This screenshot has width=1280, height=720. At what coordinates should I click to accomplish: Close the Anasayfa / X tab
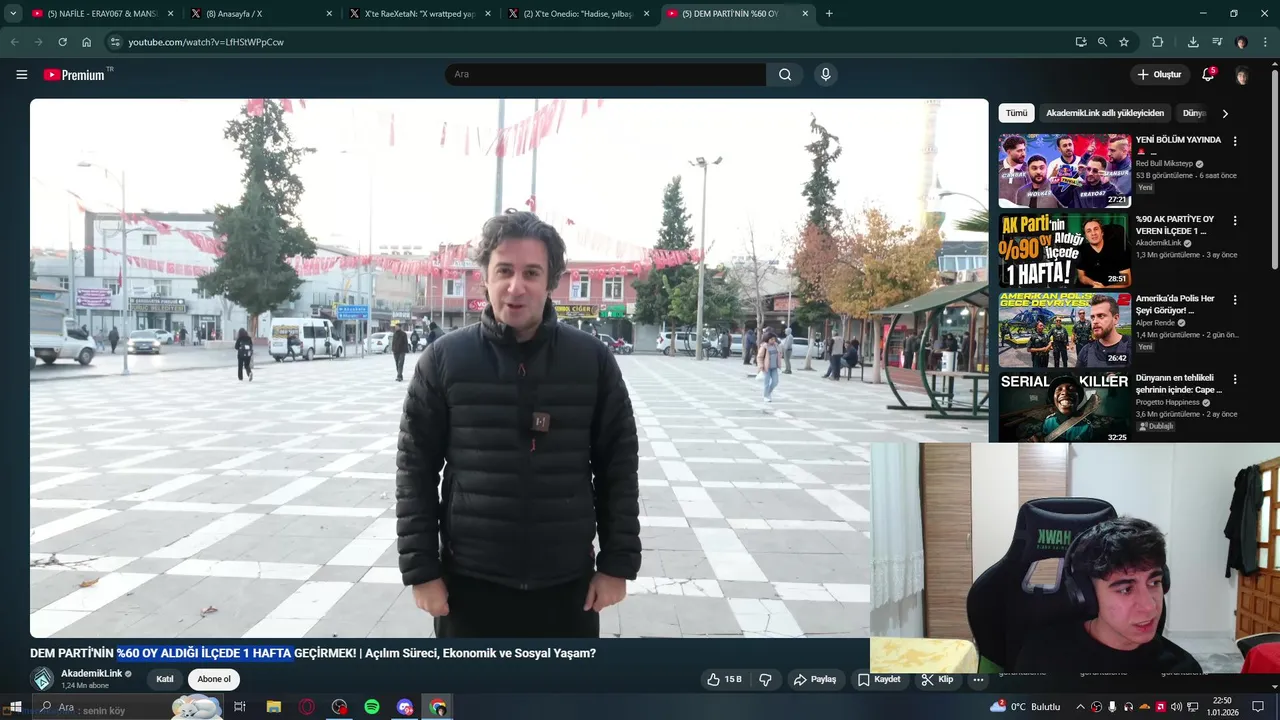[x=329, y=14]
